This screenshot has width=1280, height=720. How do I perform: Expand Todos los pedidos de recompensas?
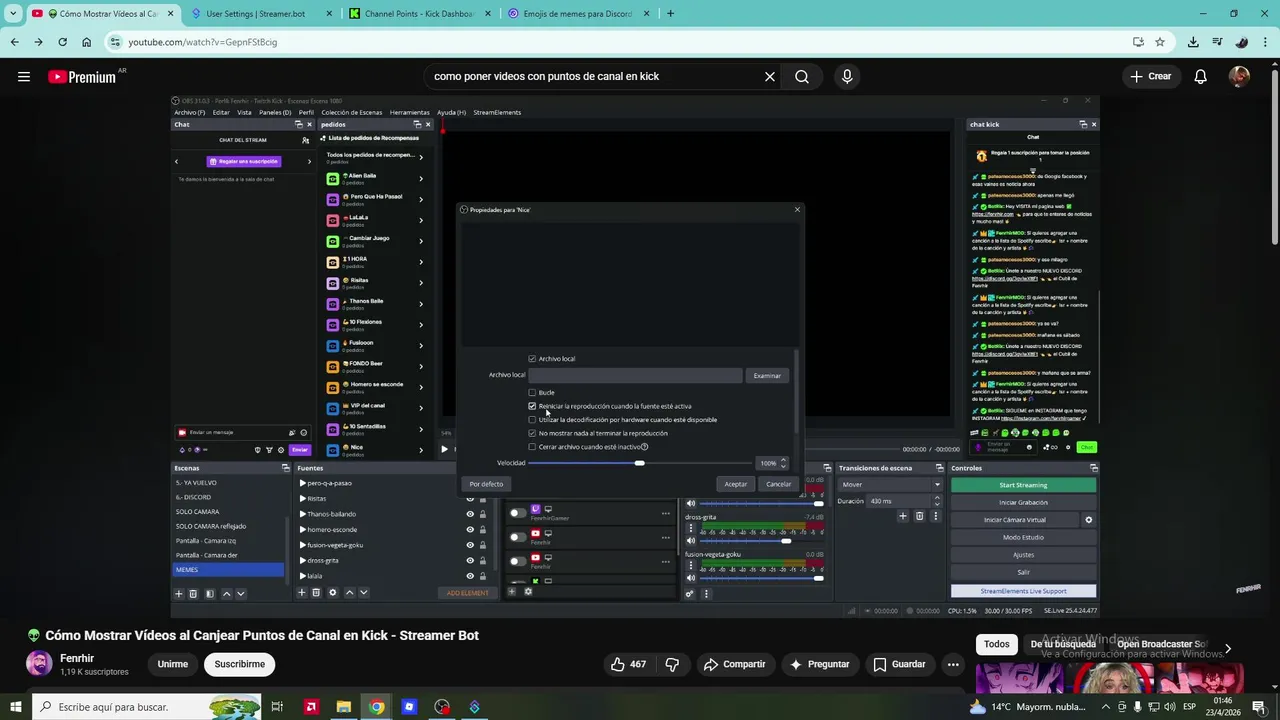click(421, 157)
